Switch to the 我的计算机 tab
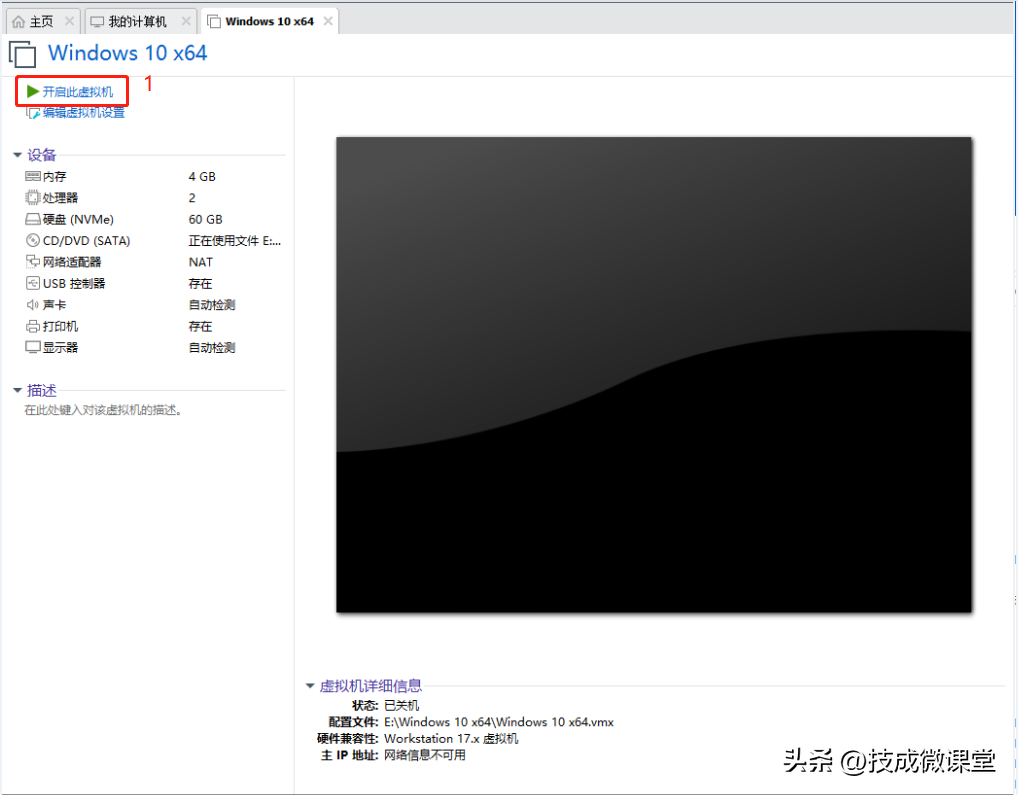The image size is (1018, 796). pos(141,21)
